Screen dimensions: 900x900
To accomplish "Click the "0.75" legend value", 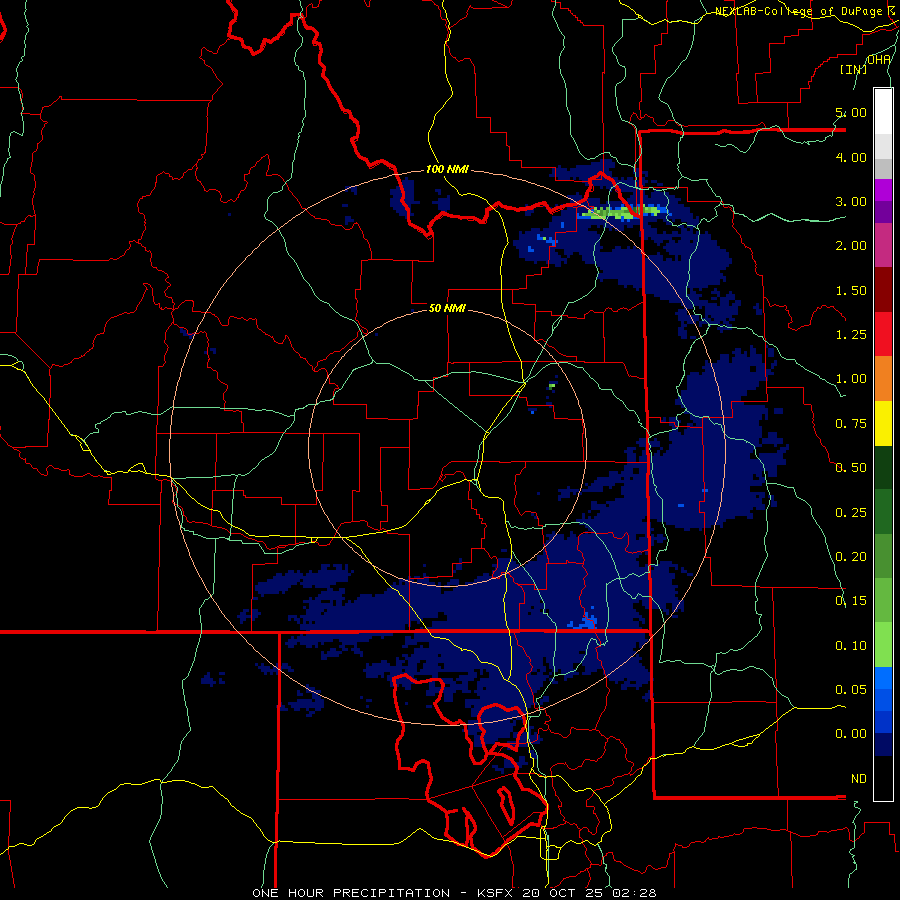I will (851, 424).
